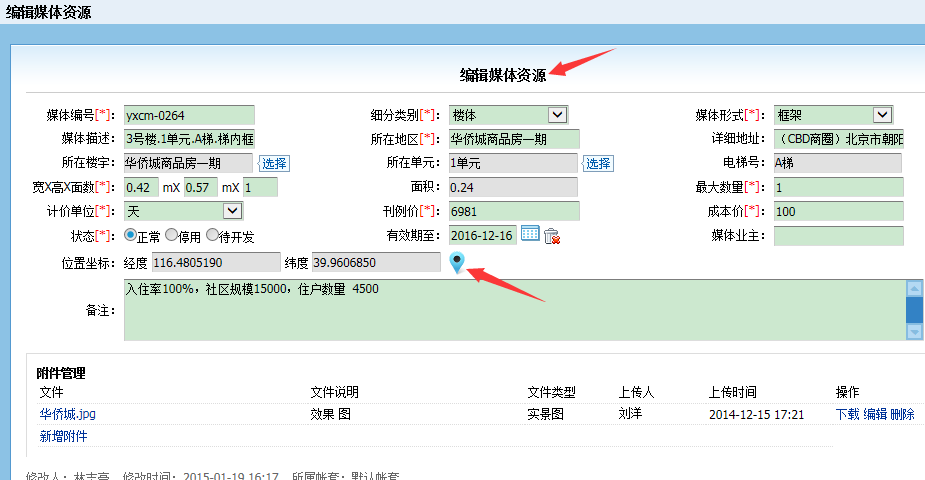This screenshot has height=480, width=925.
Task: Click the 删除 link for attachment
Action: coord(902,414)
